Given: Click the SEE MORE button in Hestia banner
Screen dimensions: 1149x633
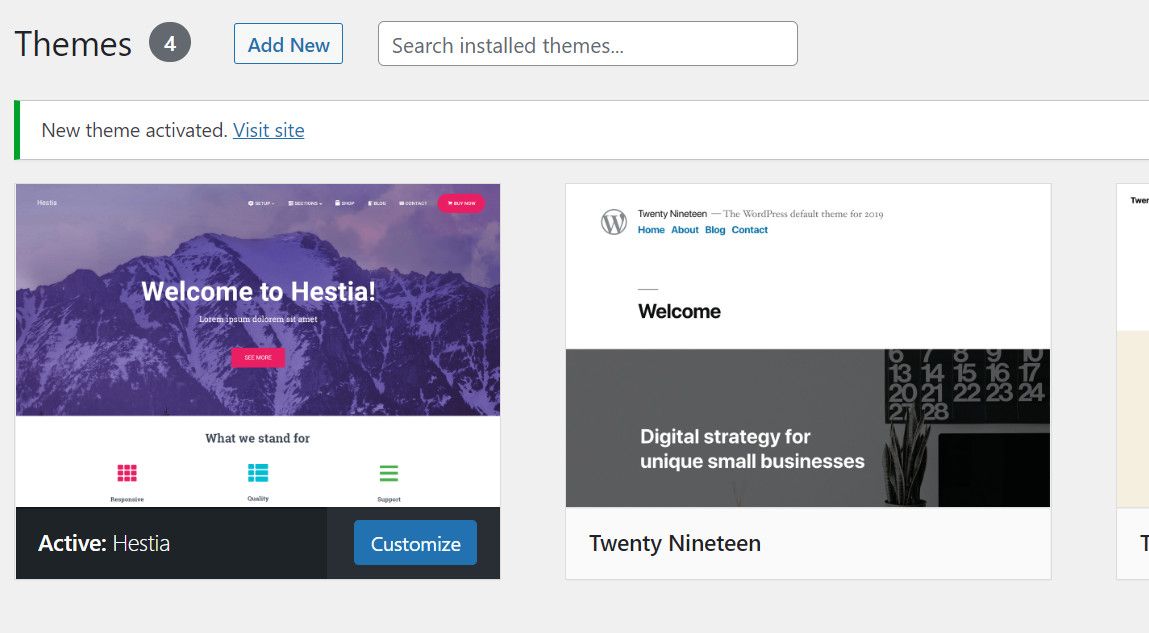Looking at the screenshot, I should [257, 356].
